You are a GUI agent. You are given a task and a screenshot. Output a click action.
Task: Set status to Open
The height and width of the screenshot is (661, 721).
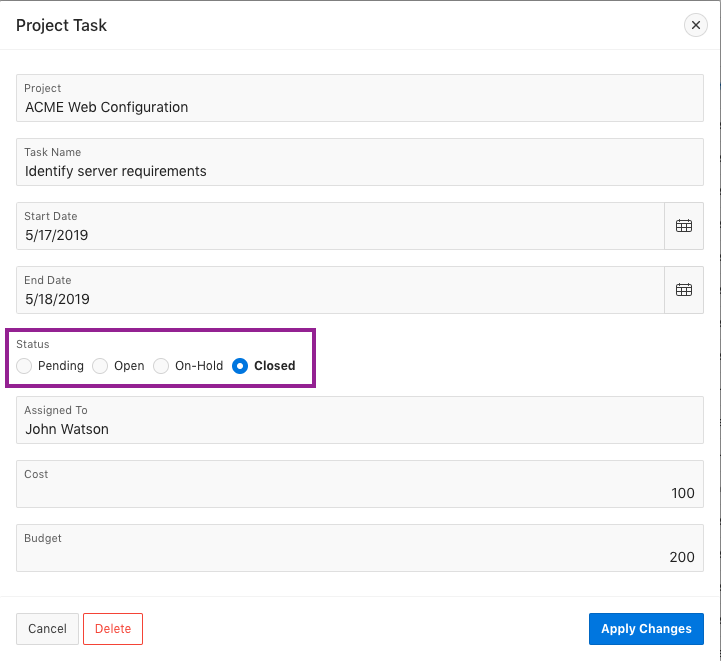coord(100,366)
